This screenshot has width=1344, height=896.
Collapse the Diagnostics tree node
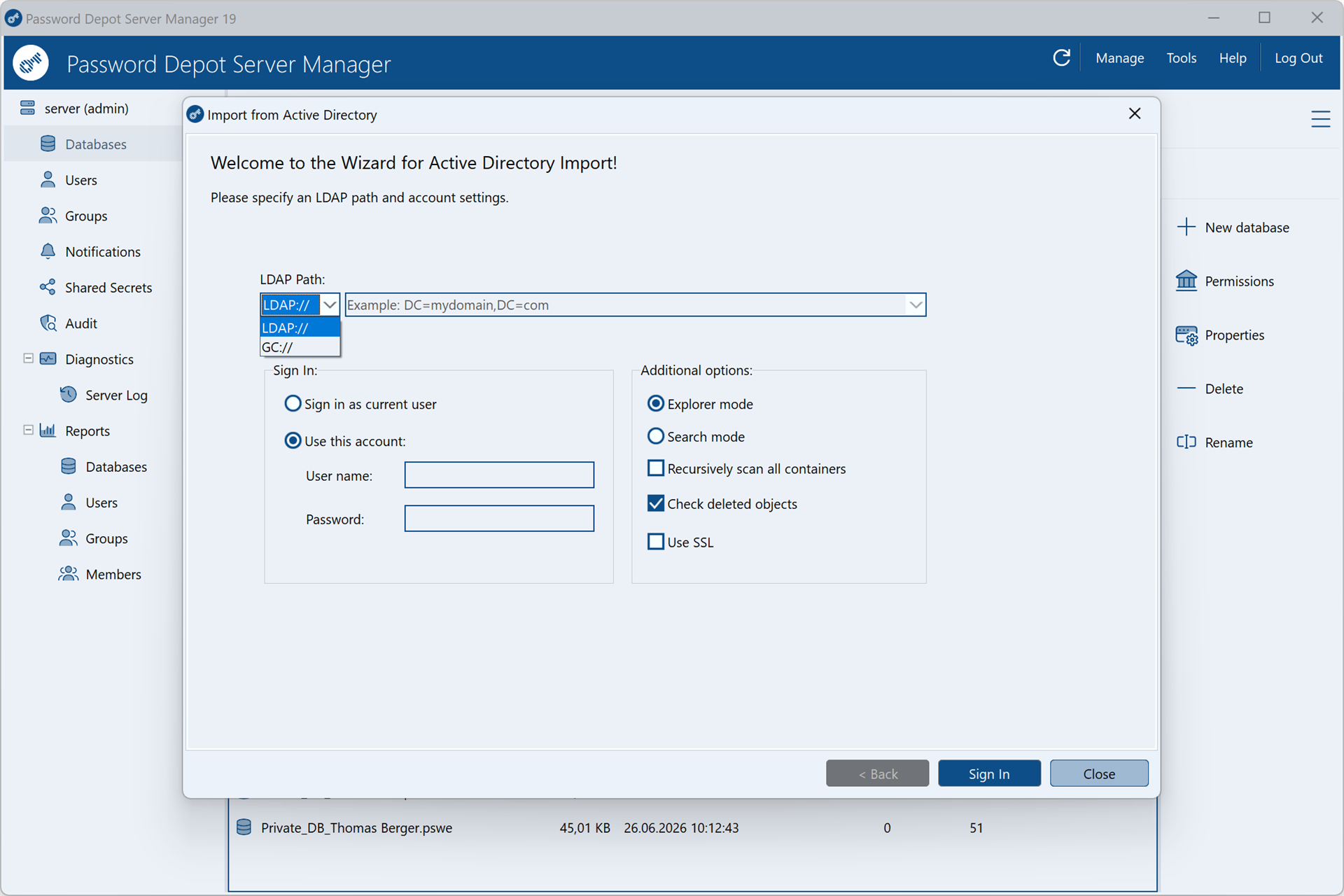point(28,358)
